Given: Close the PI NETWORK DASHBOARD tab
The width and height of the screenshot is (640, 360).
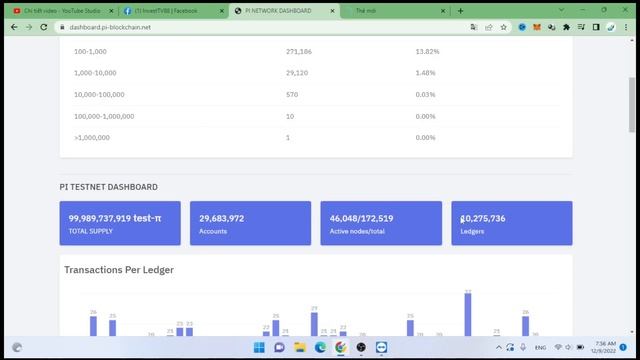Looking at the screenshot, I should tap(332, 11).
